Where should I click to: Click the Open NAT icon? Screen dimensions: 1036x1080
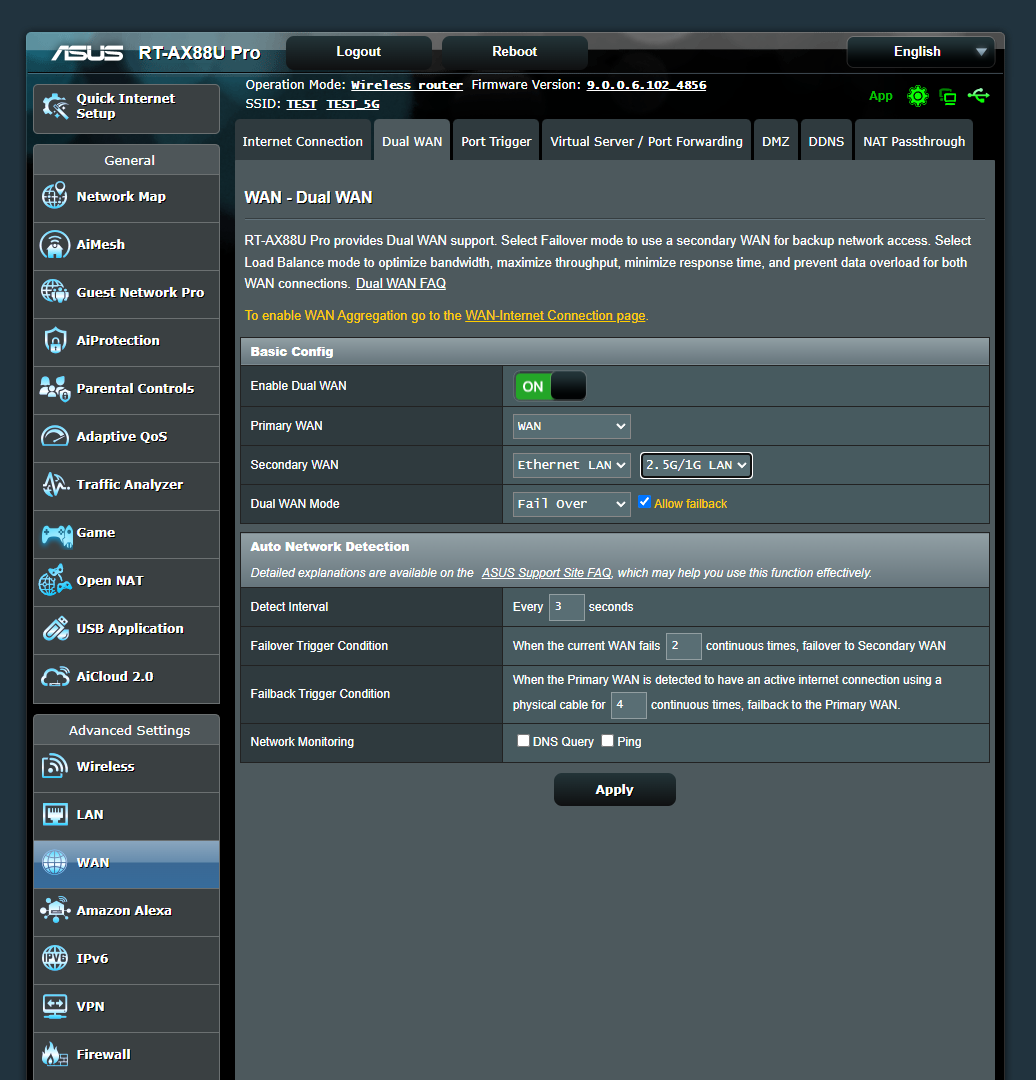[55, 580]
